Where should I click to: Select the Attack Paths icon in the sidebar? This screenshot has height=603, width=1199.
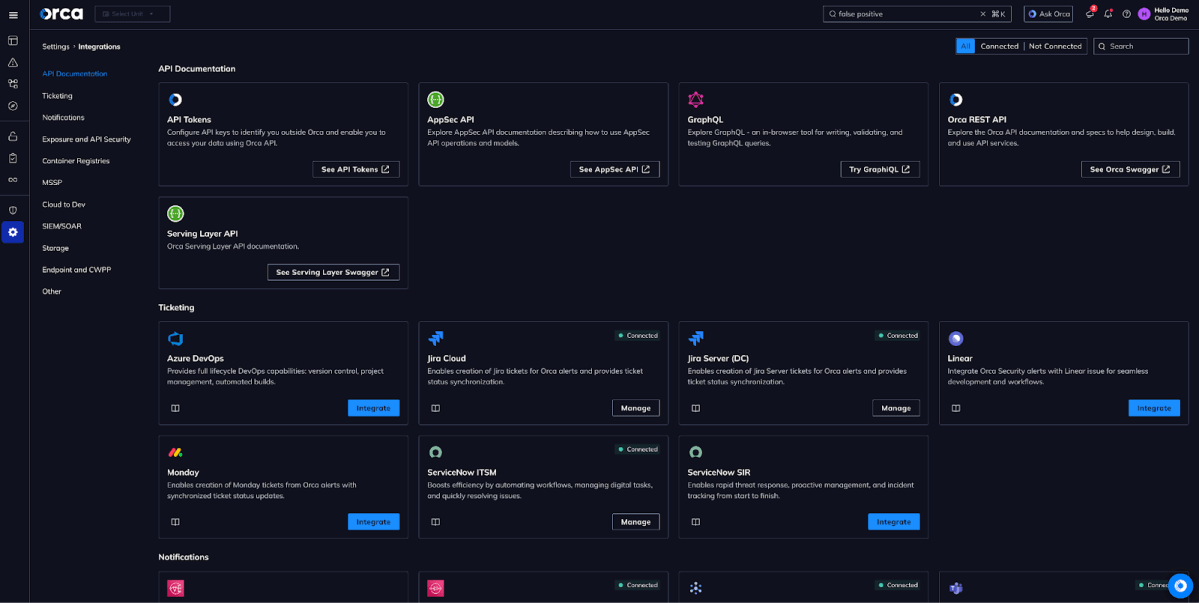[13, 85]
